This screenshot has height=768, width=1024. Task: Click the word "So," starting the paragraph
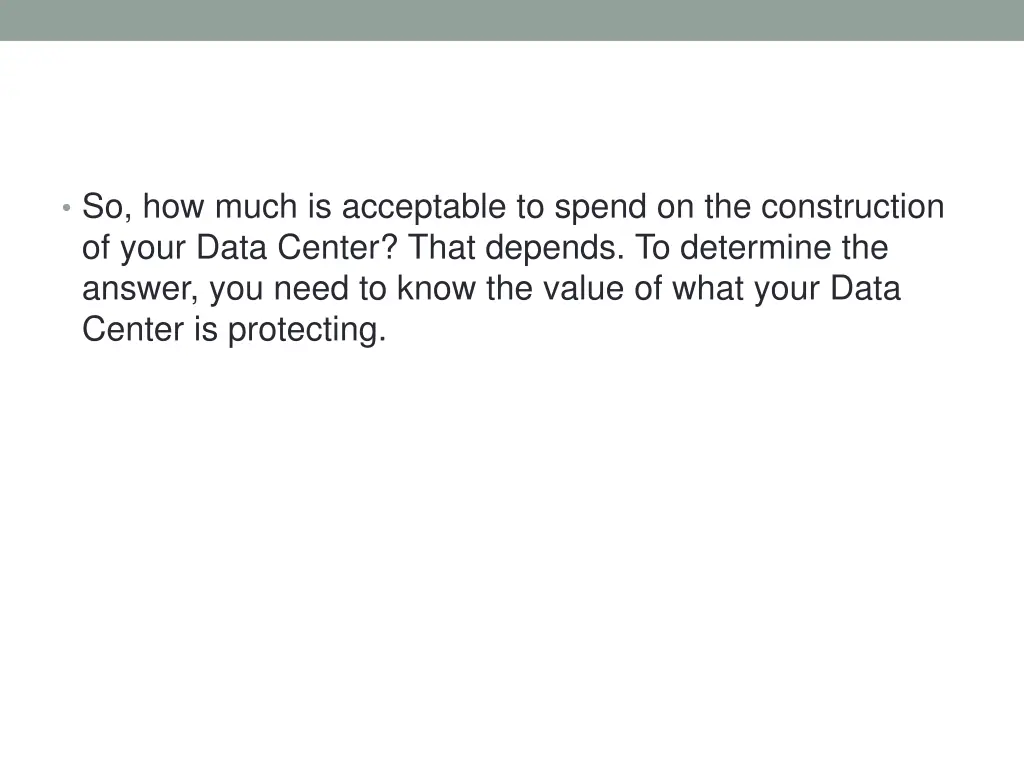[107, 207]
